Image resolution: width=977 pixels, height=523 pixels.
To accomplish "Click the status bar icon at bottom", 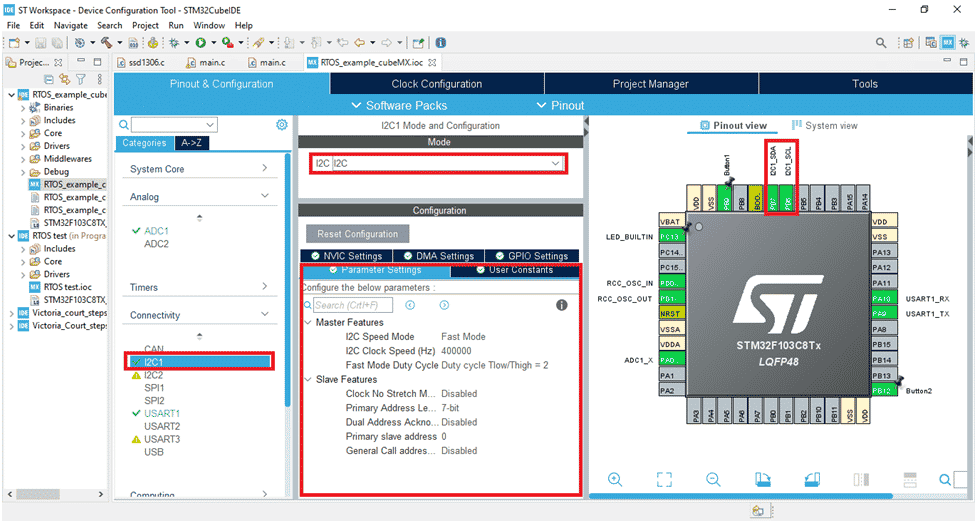I will click(758, 511).
